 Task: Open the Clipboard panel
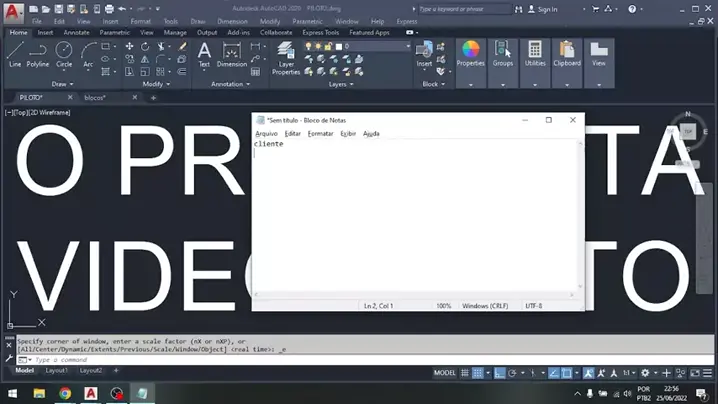[567, 54]
